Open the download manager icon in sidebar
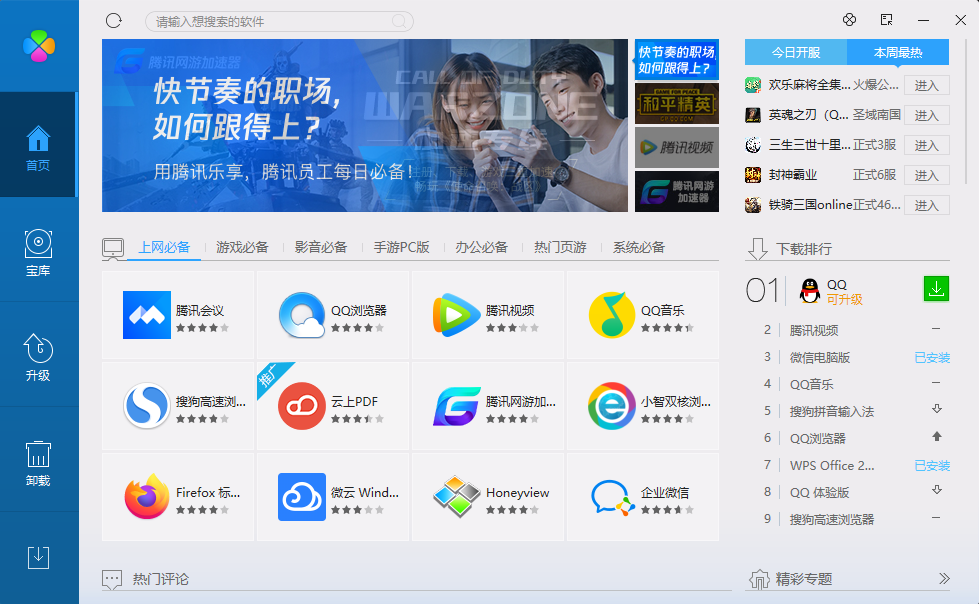This screenshot has height=604, width=979. point(38,557)
